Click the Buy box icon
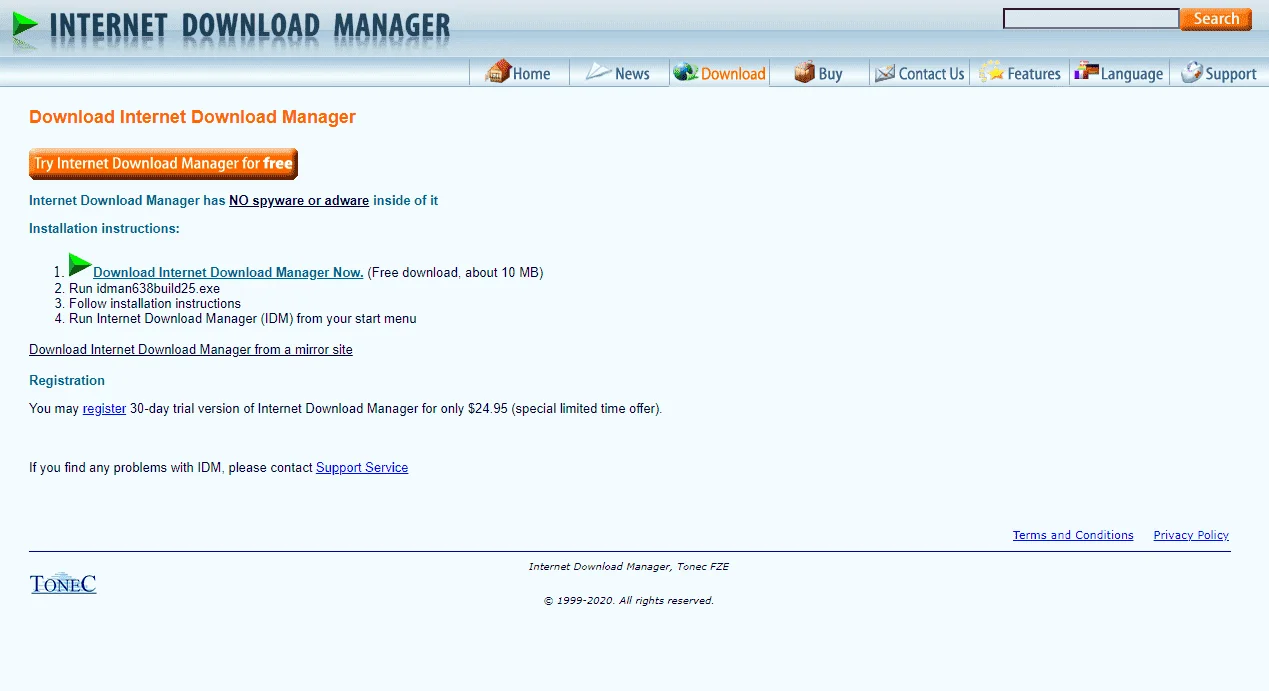1269x691 pixels. [805, 72]
